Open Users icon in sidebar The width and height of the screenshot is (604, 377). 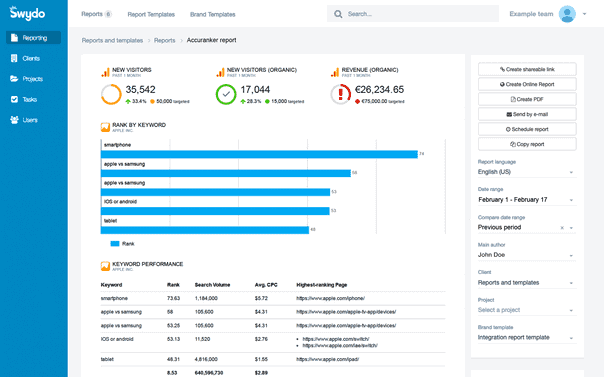click(14, 120)
